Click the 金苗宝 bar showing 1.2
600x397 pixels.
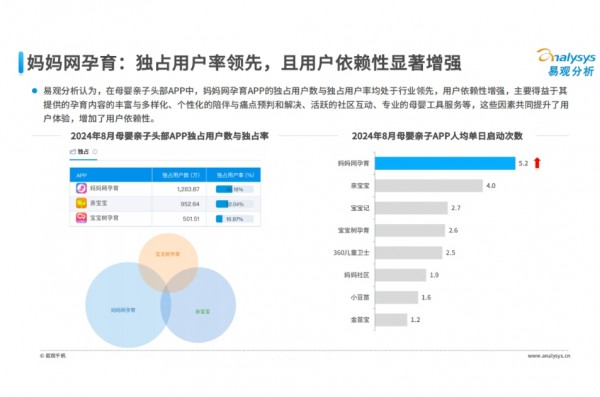pyautogui.click(x=391, y=320)
